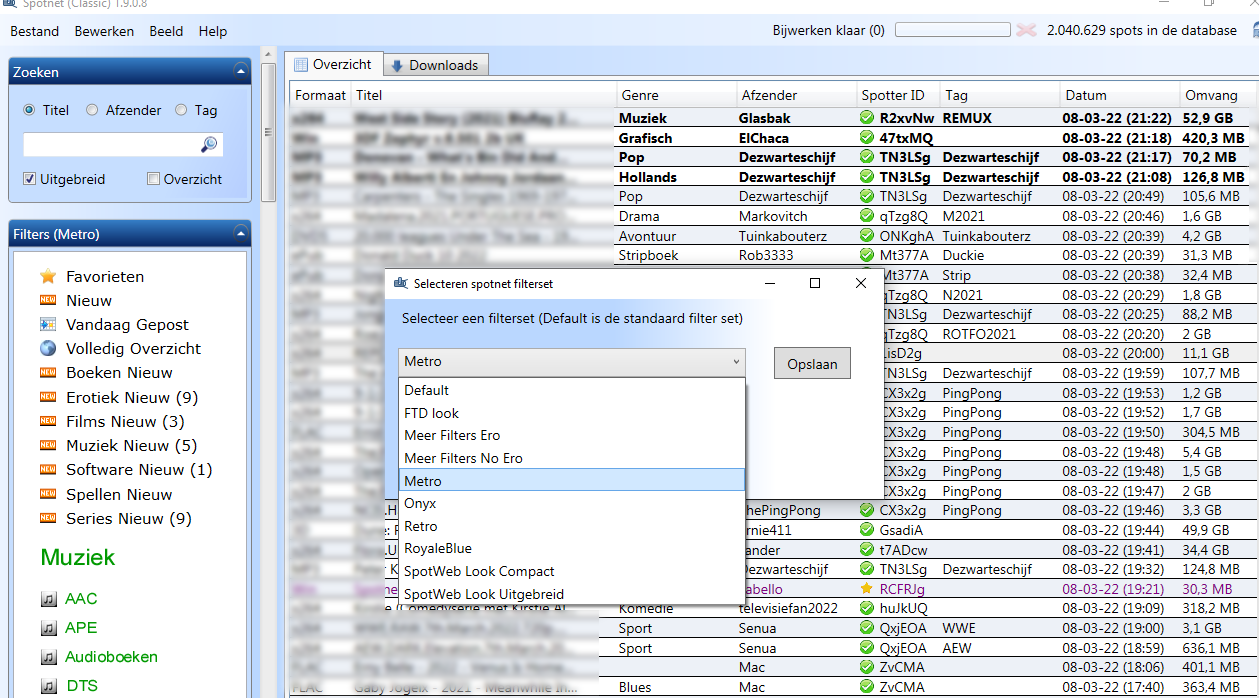Choose Meer Filters No Ero option
1259x698 pixels.
click(x=572, y=458)
